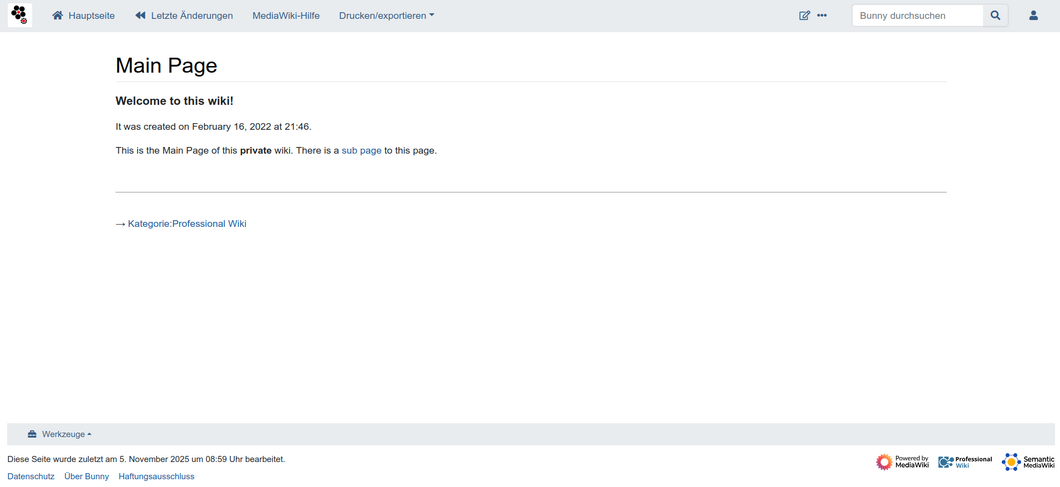The height and width of the screenshot is (487, 1060).
Task: Expand the Drucken/exportieren dropdown
Action: point(386,16)
